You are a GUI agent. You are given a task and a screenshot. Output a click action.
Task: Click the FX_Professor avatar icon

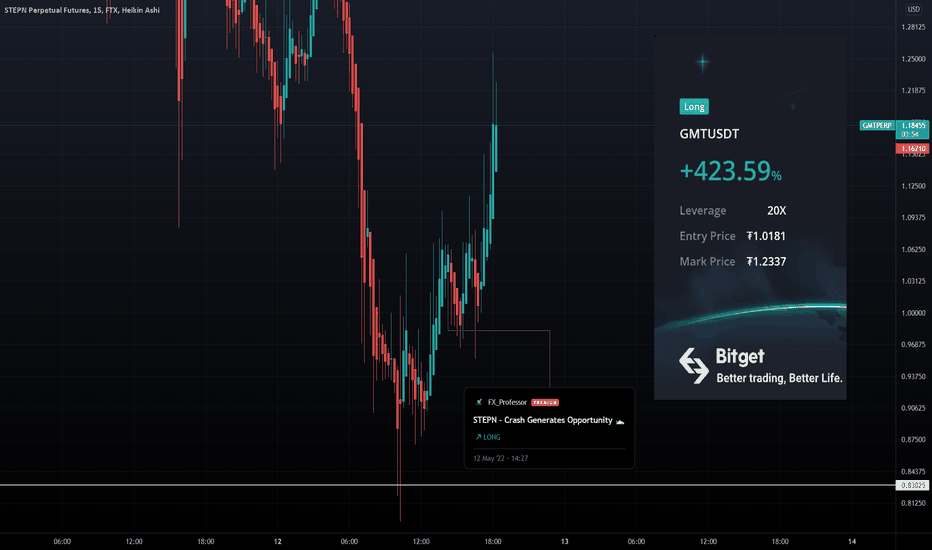[479, 402]
